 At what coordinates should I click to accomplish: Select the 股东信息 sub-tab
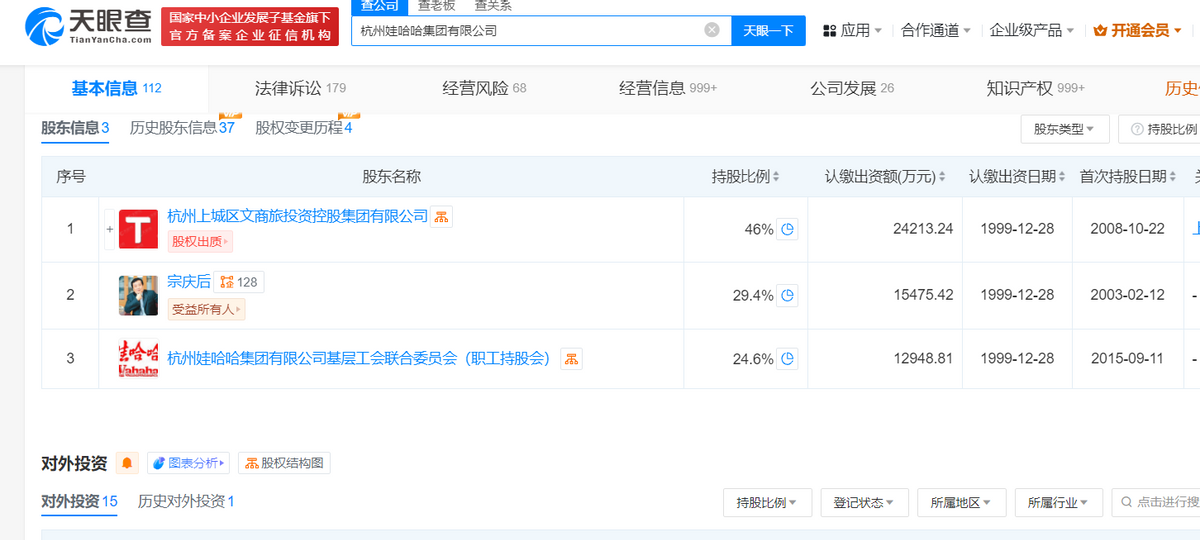(x=75, y=128)
